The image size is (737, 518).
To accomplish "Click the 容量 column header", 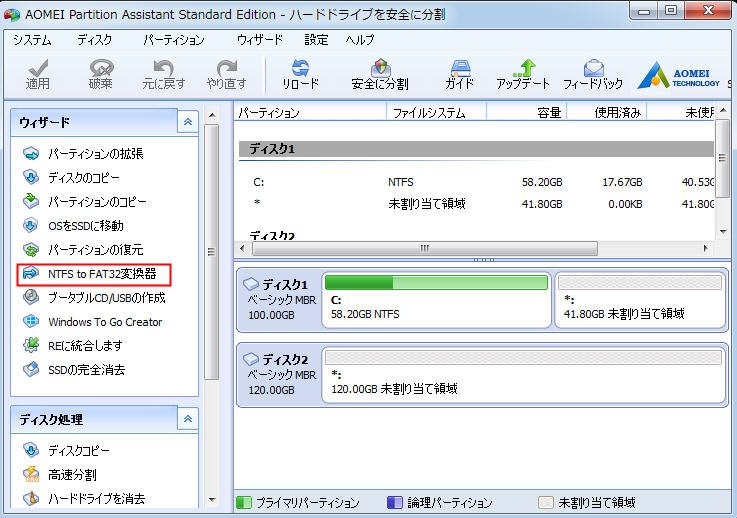I will 527,113.
